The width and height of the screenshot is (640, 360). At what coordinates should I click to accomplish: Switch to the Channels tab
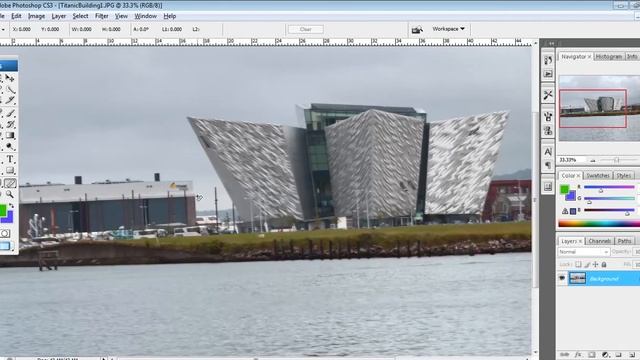pyautogui.click(x=599, y=241)
